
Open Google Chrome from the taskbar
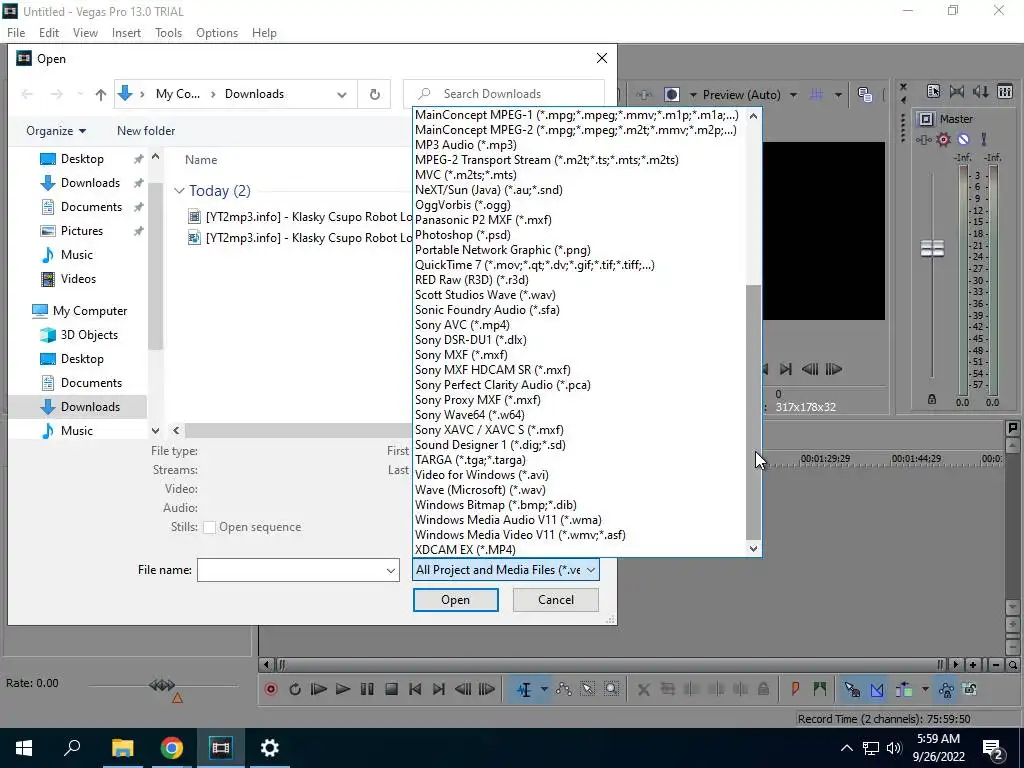coord(172,748)
